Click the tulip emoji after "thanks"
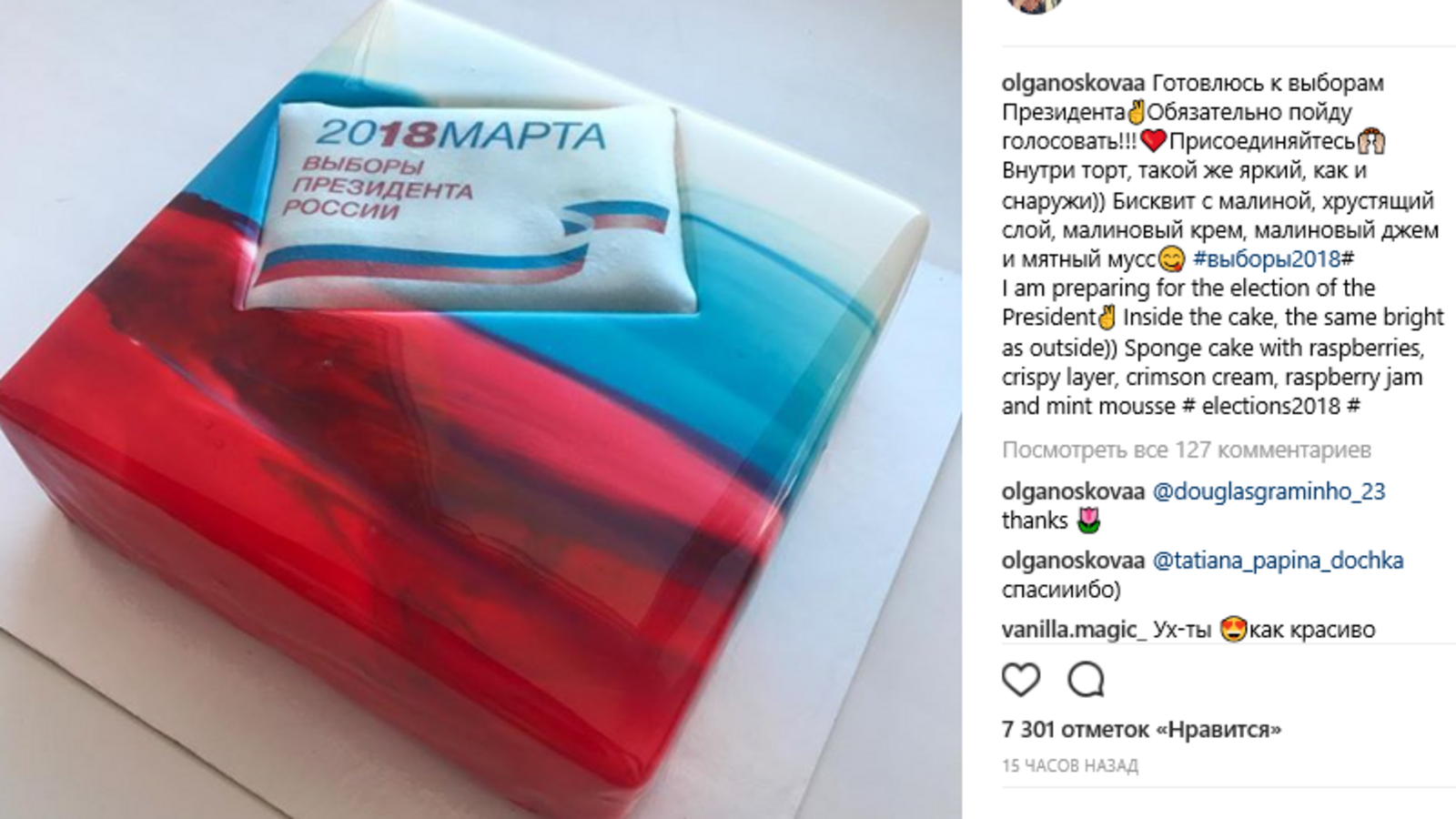The image size is (1456, 819). click(x=1087, y=521)
